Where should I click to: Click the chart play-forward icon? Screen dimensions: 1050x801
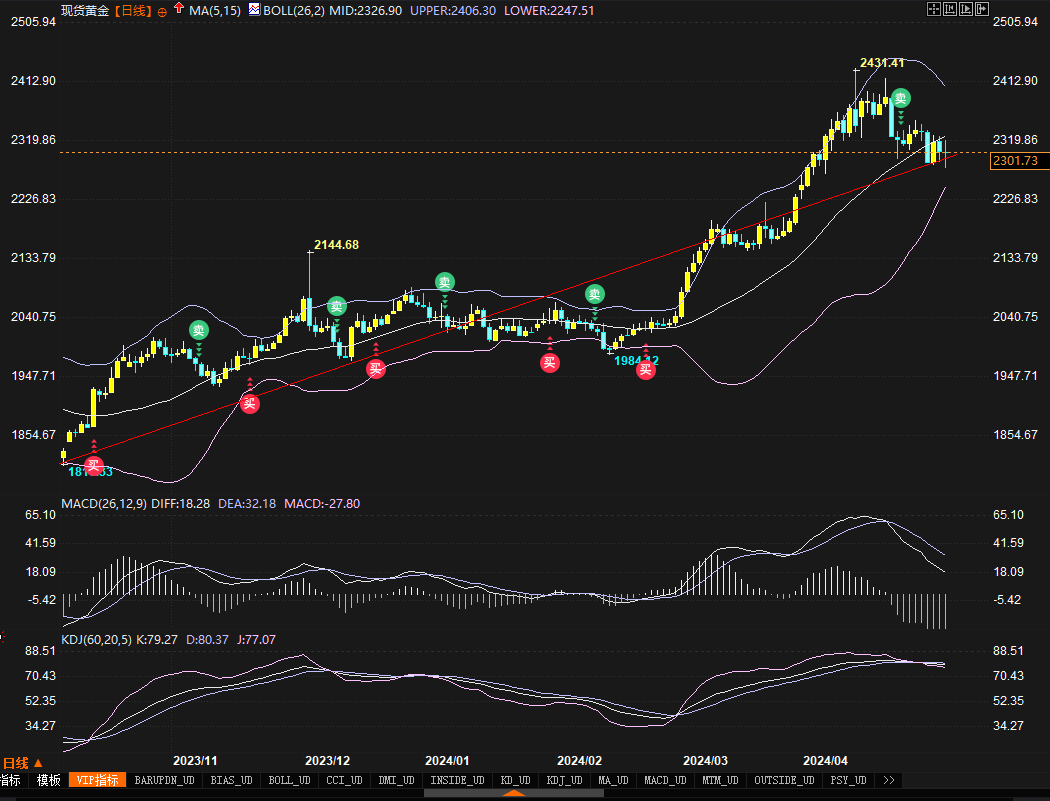point(966,9)
